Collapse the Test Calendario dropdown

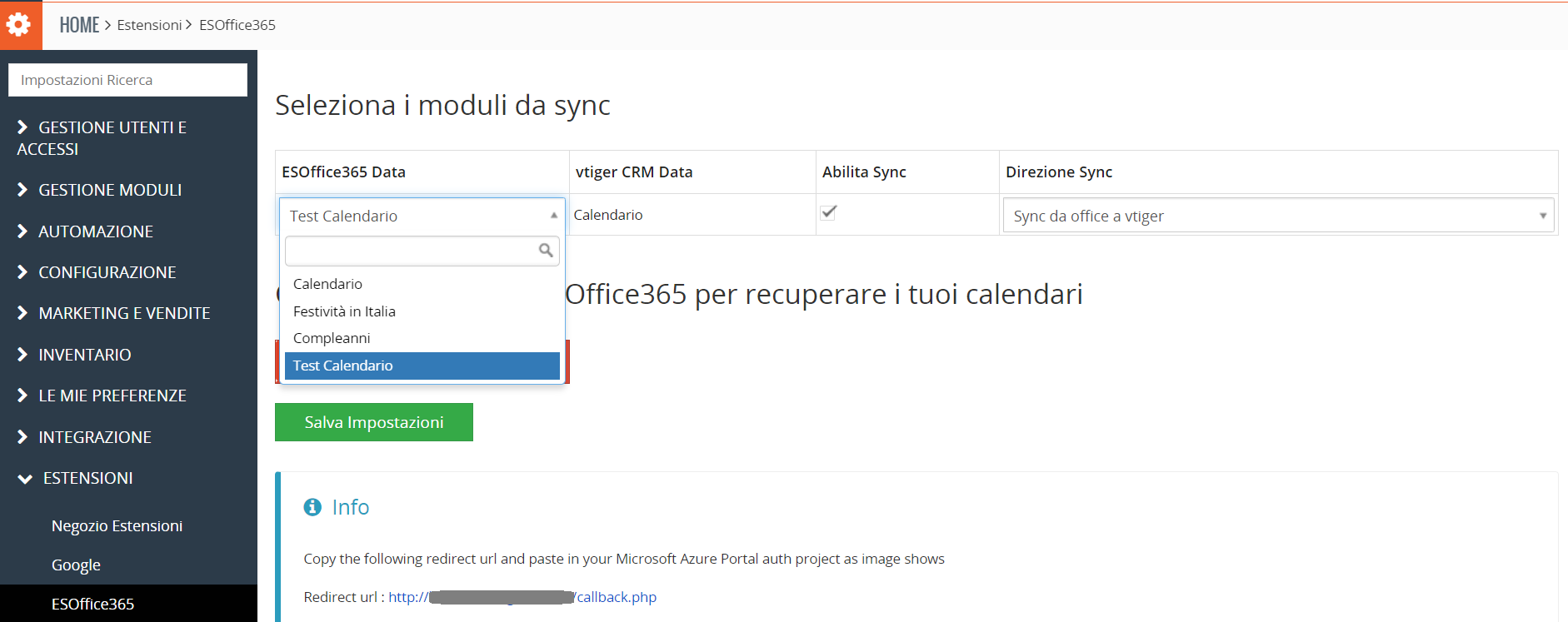click(422, 216)
